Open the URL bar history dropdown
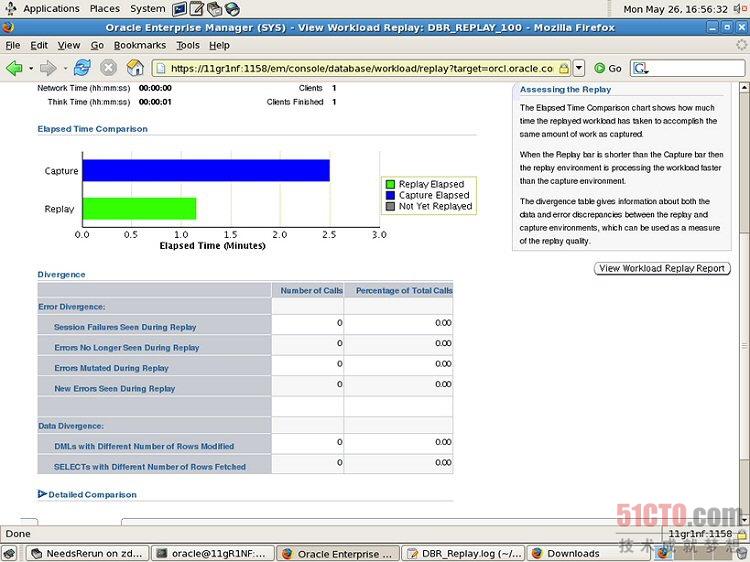This screenshot has width=750, height=562. (578, 68)
